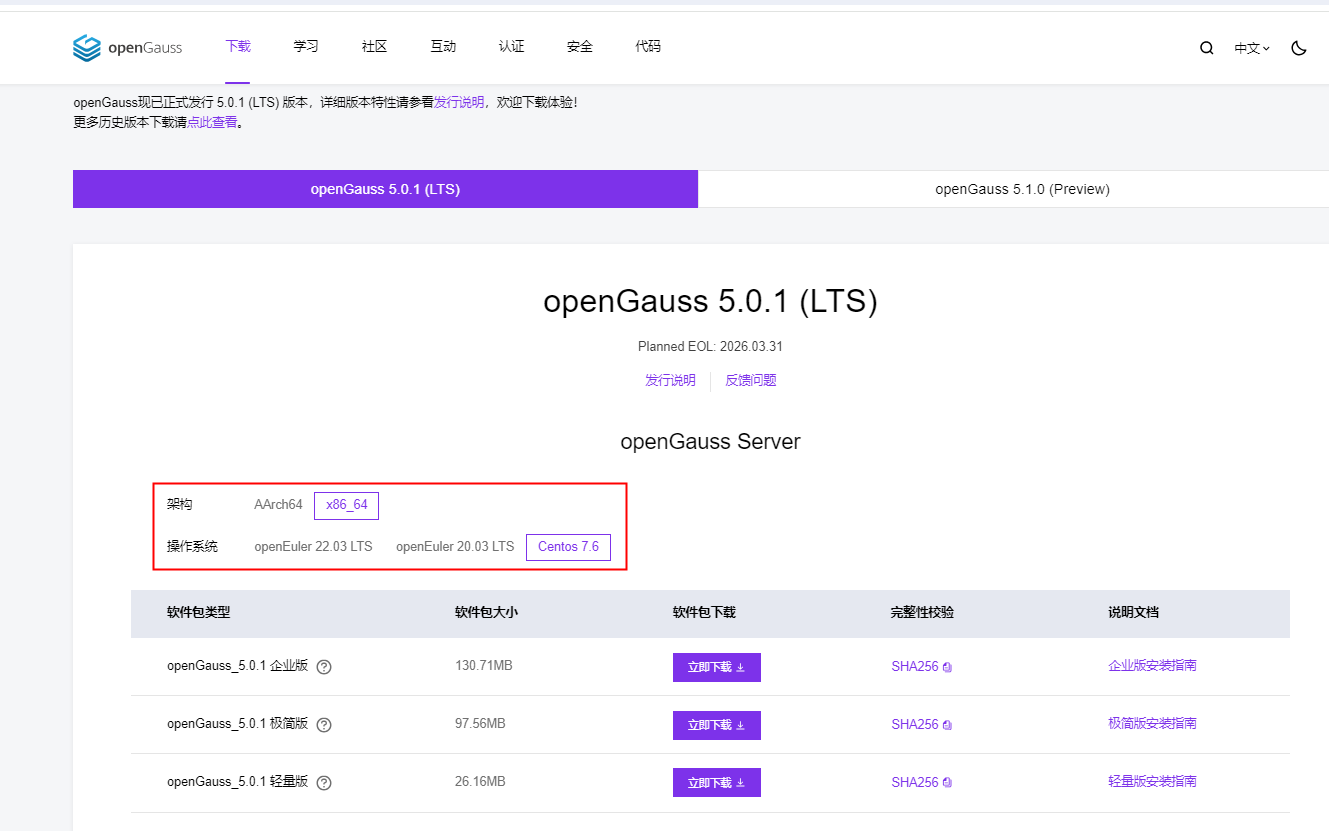1329x831 pixels.
Task: Switch to openGauss 5.0.1 (LTS) tab
Action: click(x=385, y=189)
